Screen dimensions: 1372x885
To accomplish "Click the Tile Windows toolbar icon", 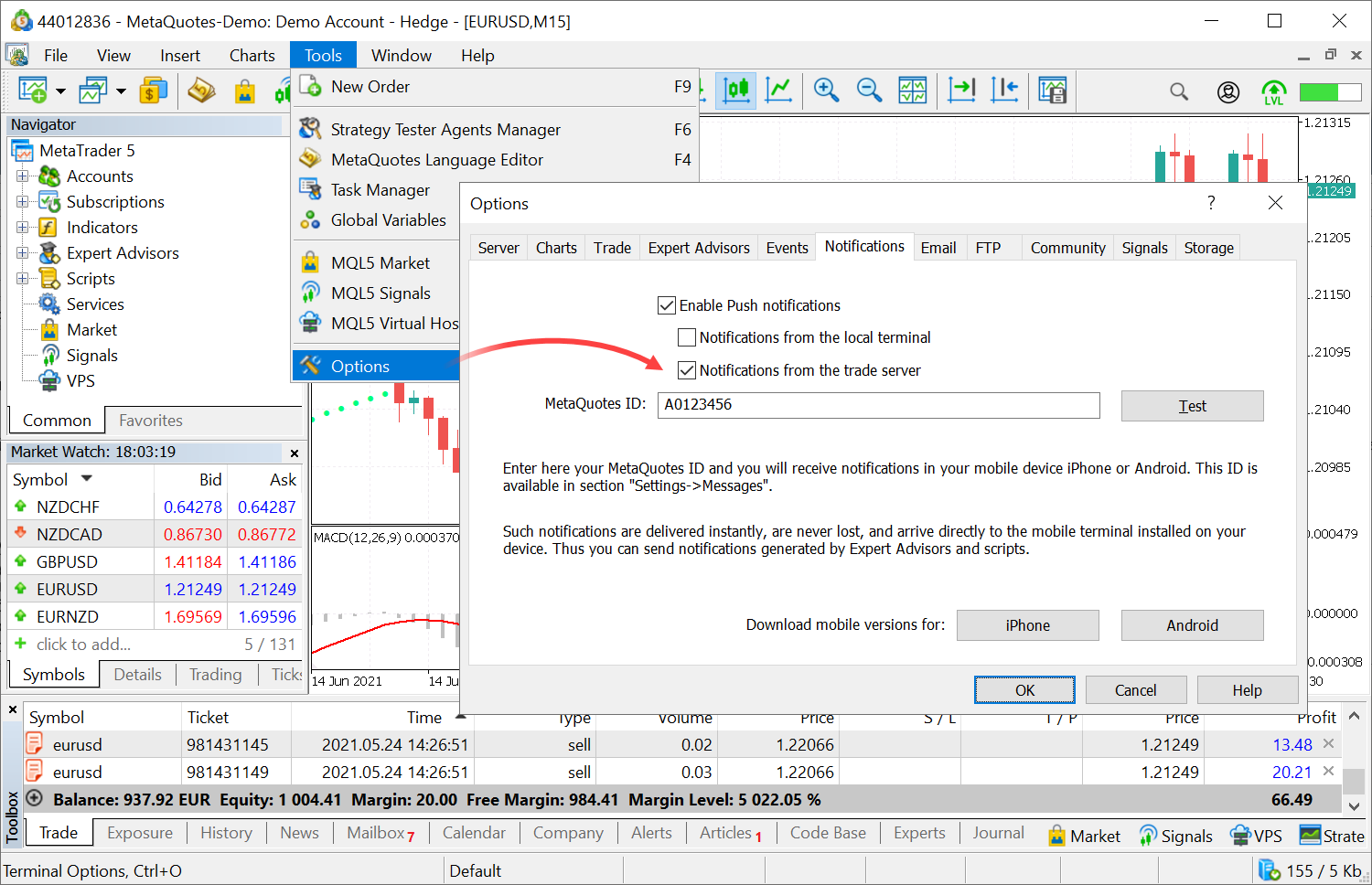I will (912, 90).
